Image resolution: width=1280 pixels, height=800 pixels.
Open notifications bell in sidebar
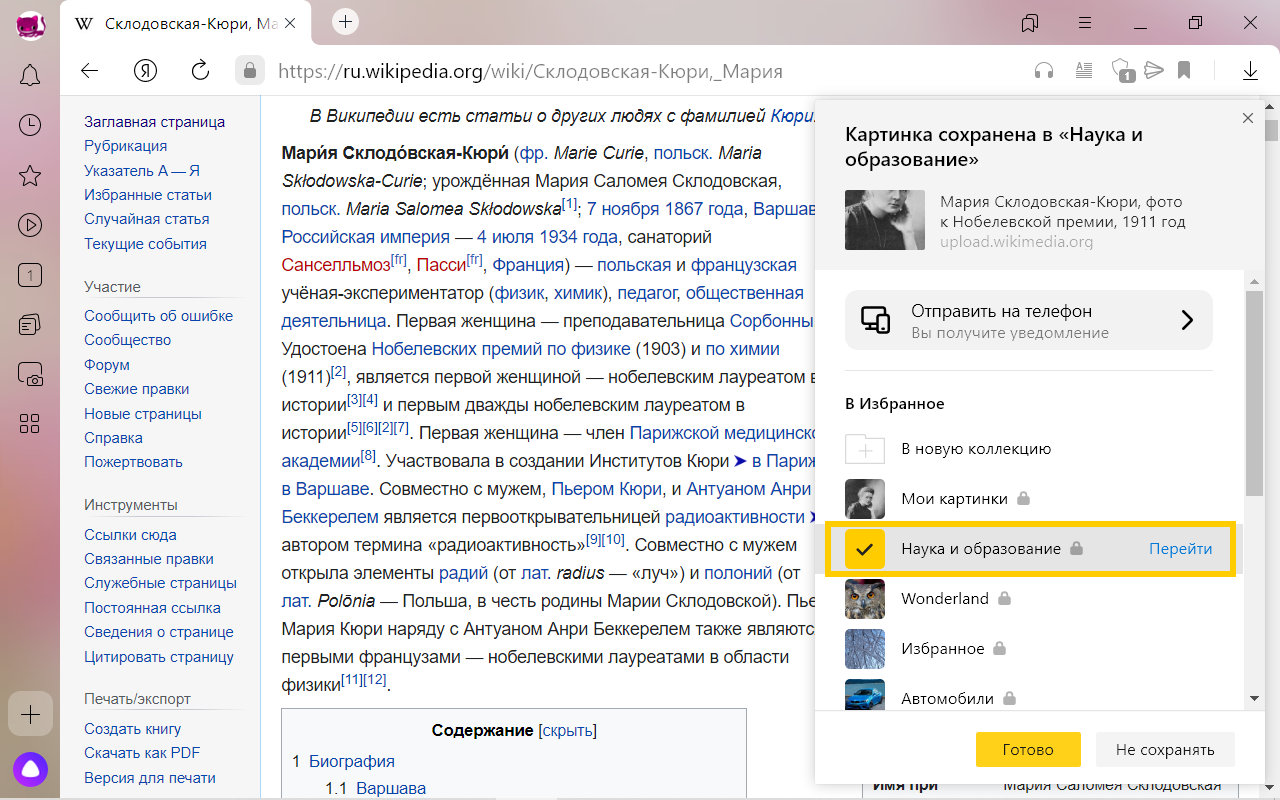pos(30,75)
